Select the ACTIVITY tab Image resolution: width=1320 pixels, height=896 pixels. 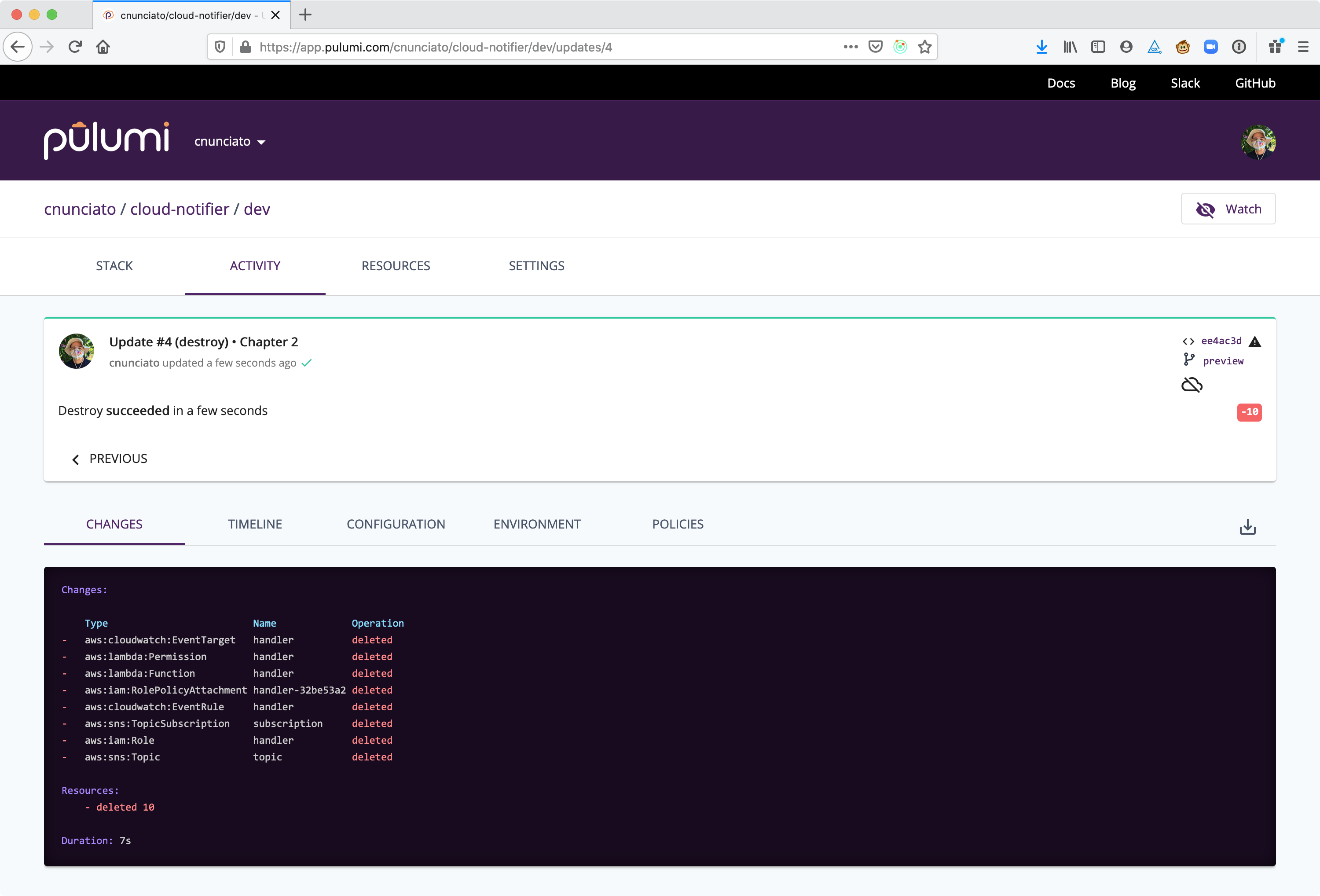[x=255, y=266]
